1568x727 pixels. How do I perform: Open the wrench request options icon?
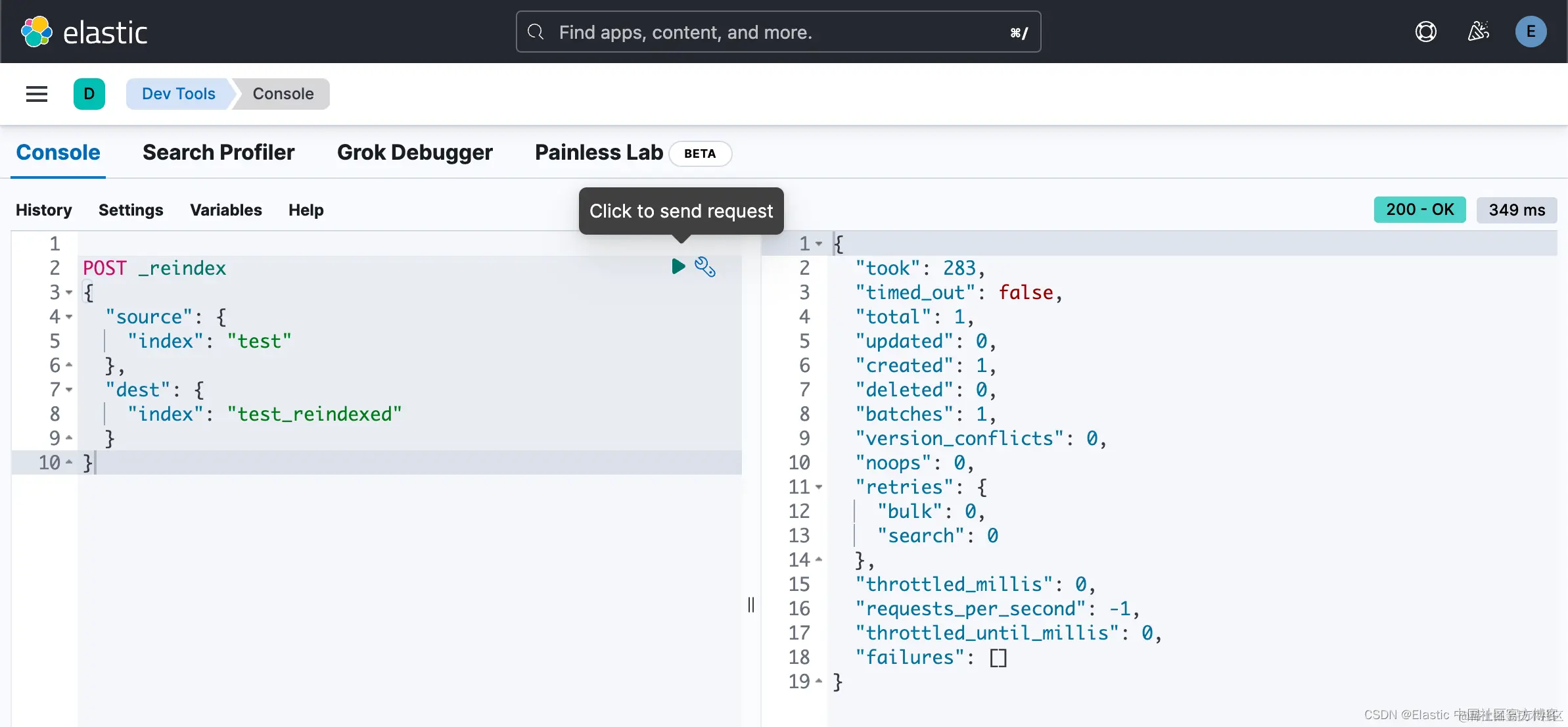[705, 267]
